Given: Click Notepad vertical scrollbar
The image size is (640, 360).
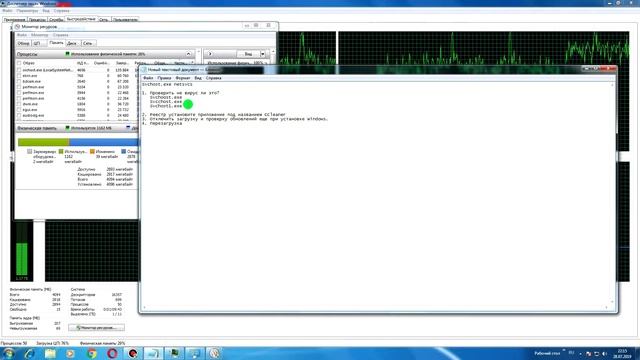Looking at the screenshot, I should click(612, 194).
